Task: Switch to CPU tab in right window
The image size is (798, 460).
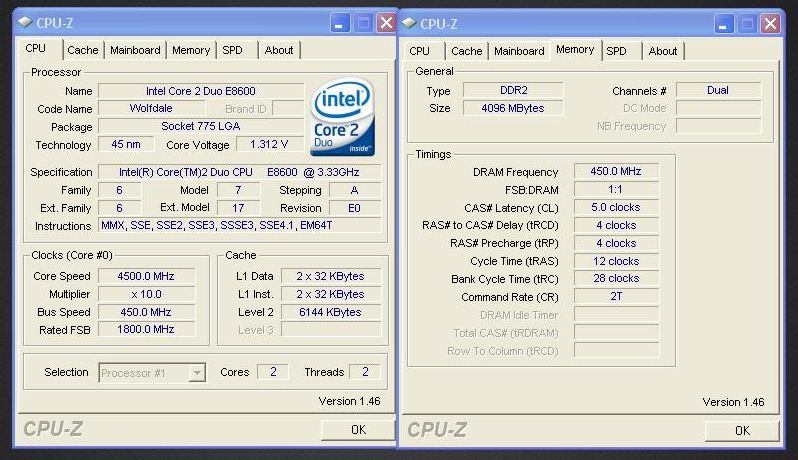Action: (x=419, y=51)
